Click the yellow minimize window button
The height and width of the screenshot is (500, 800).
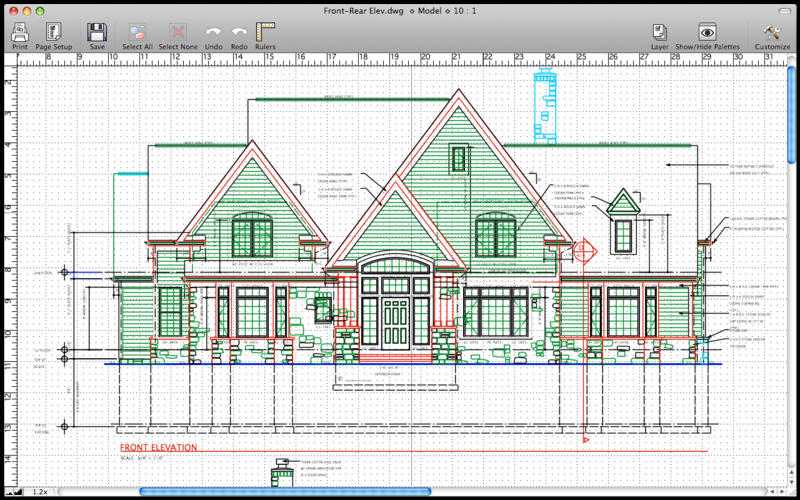pyautogui.click(x=27, y=11)
